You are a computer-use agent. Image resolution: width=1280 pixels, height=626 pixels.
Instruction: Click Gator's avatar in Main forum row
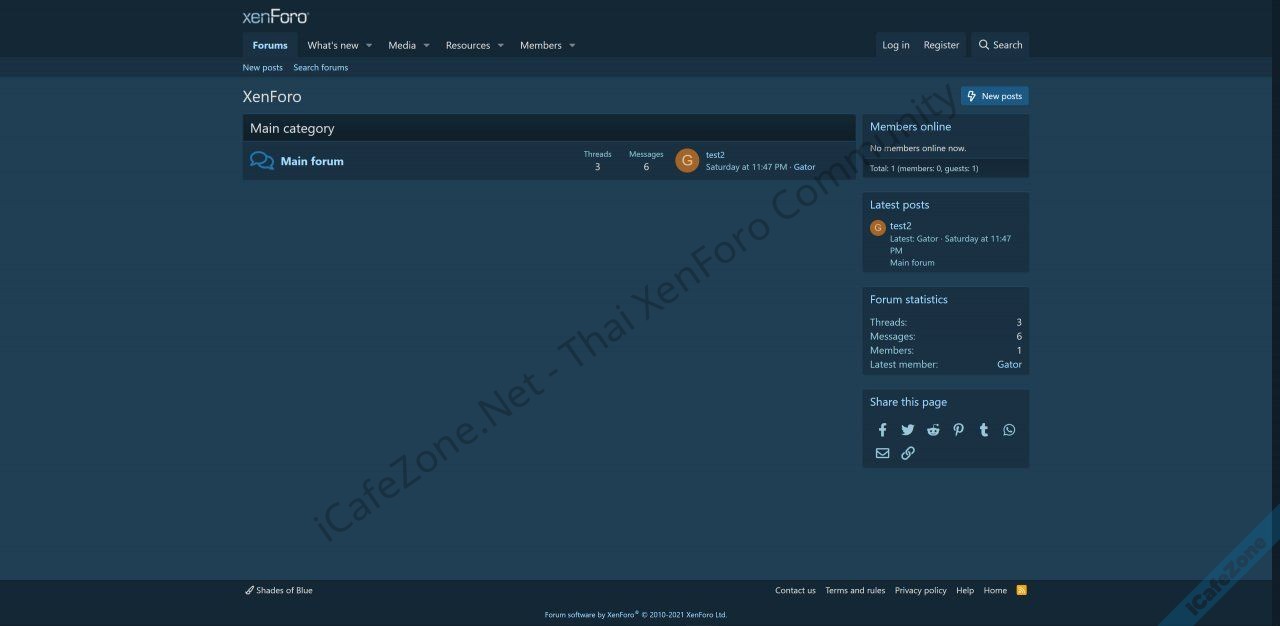tap(687, 161)
